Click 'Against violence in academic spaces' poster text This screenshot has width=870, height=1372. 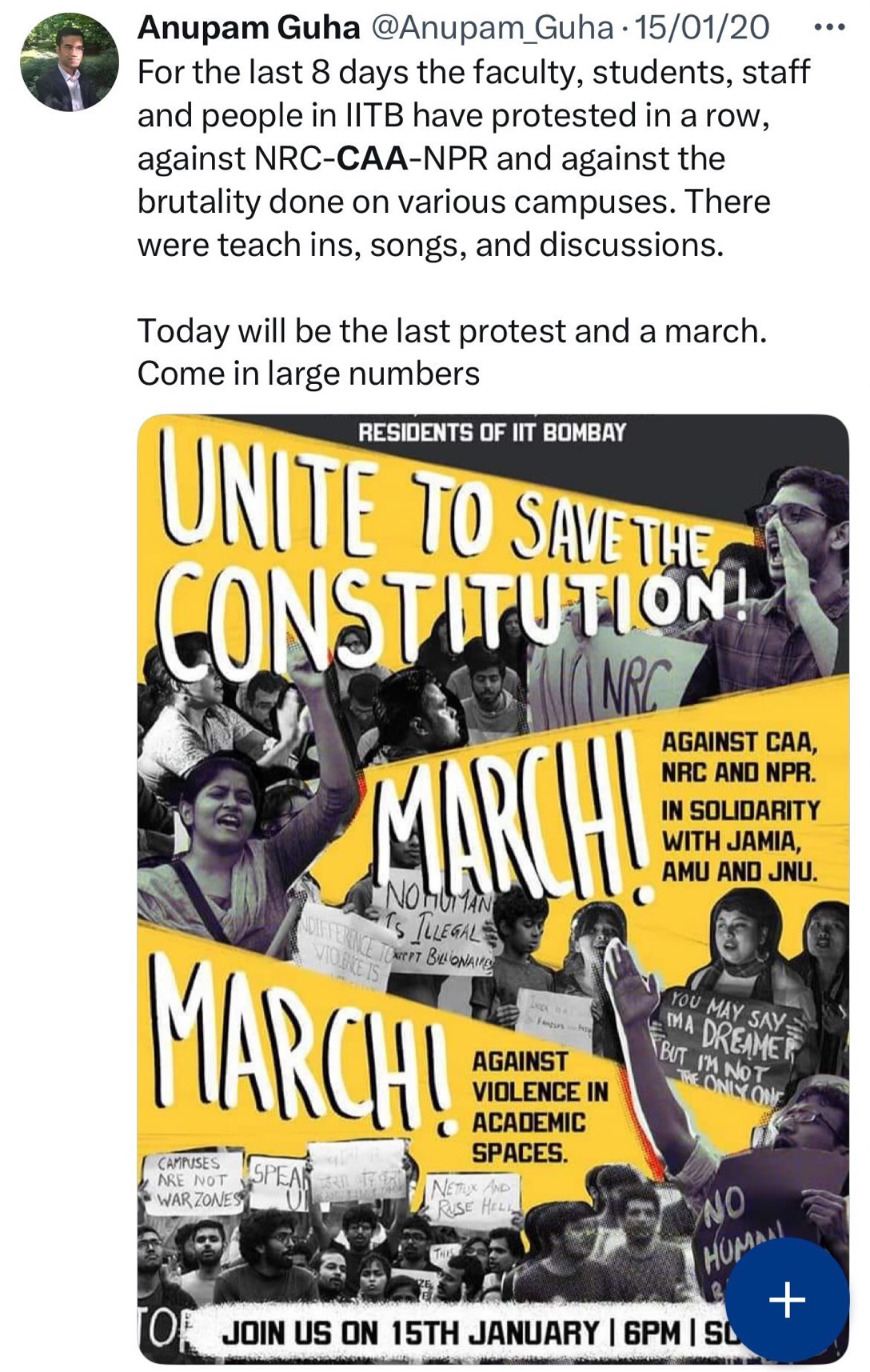point(540,1107)
